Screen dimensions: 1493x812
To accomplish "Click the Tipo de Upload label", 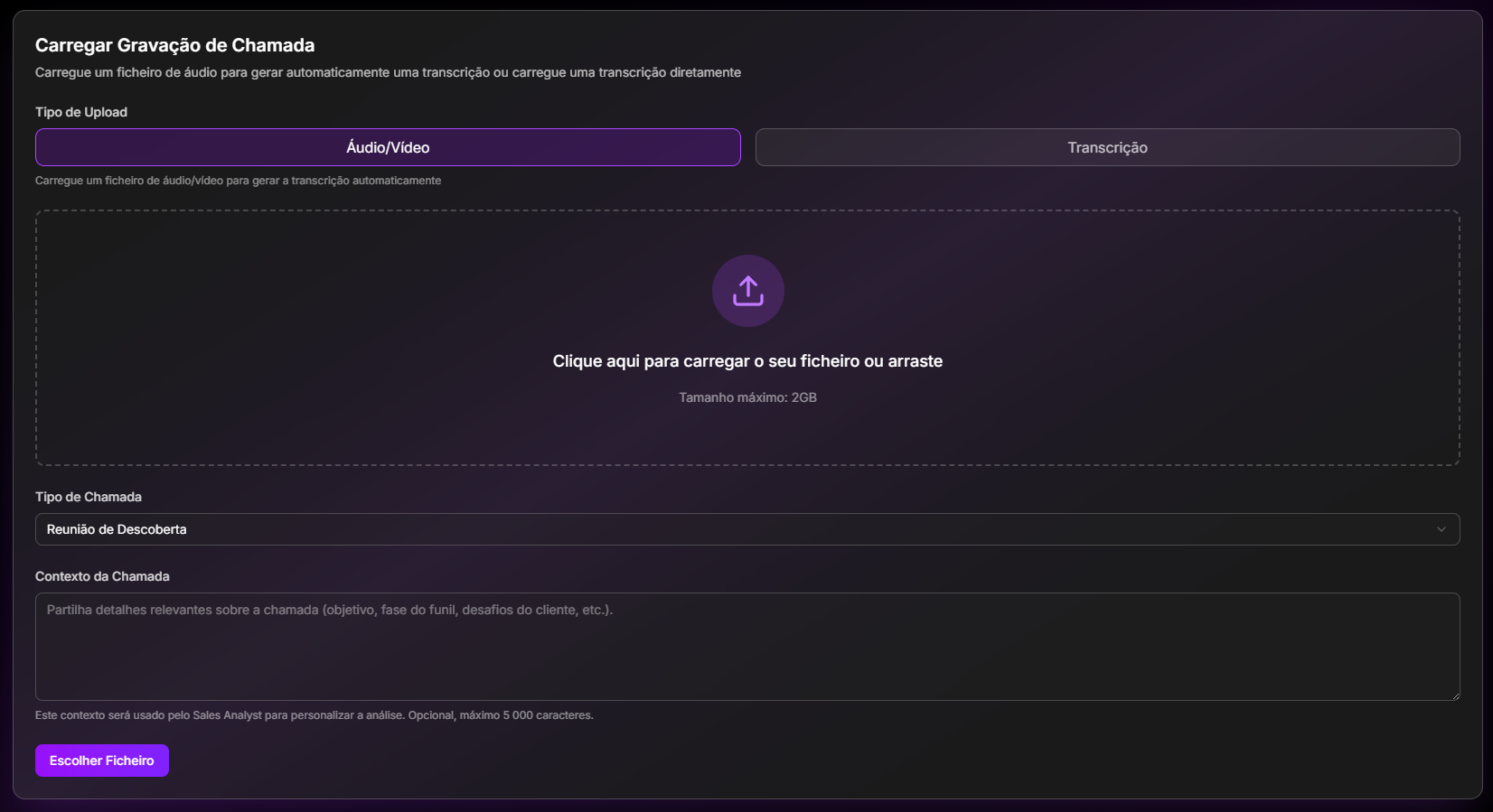I will (81, 112).
